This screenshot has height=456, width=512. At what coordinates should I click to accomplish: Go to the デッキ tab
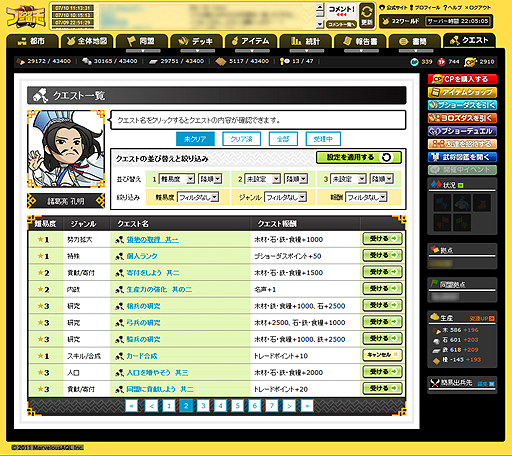click(x=196, y=41)
